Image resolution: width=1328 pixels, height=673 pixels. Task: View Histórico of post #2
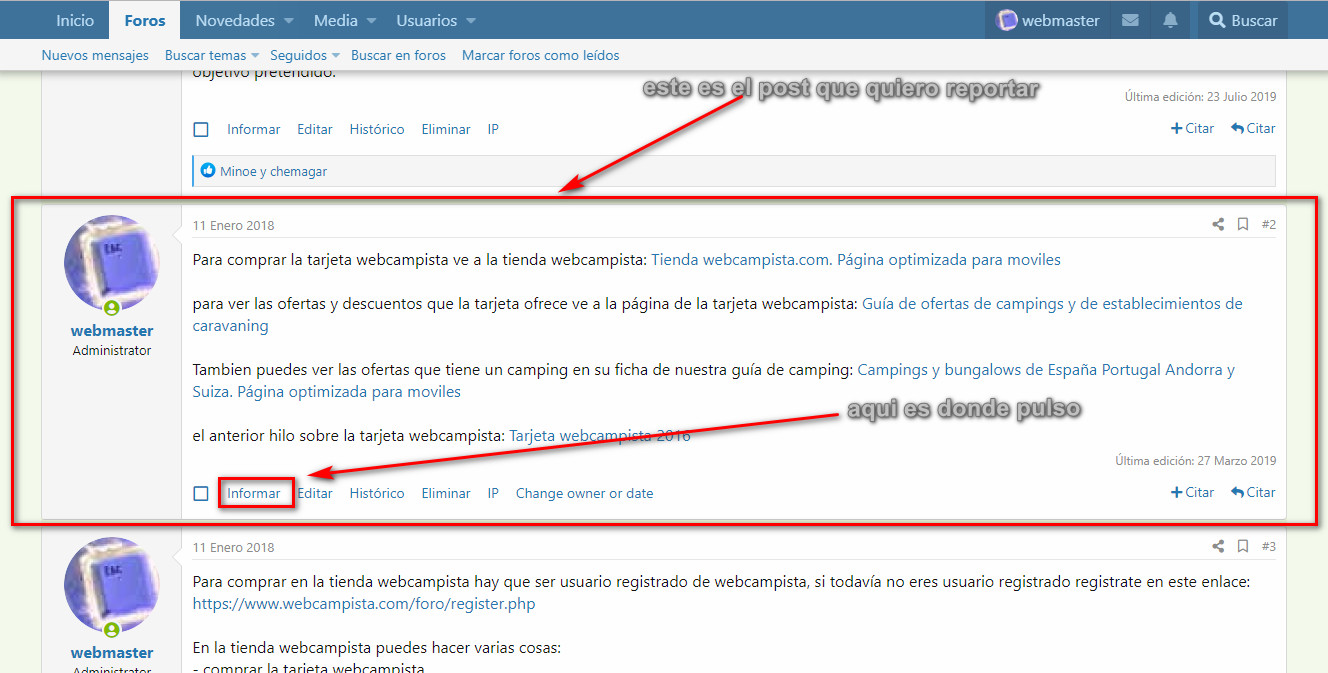tap(377, 493)
